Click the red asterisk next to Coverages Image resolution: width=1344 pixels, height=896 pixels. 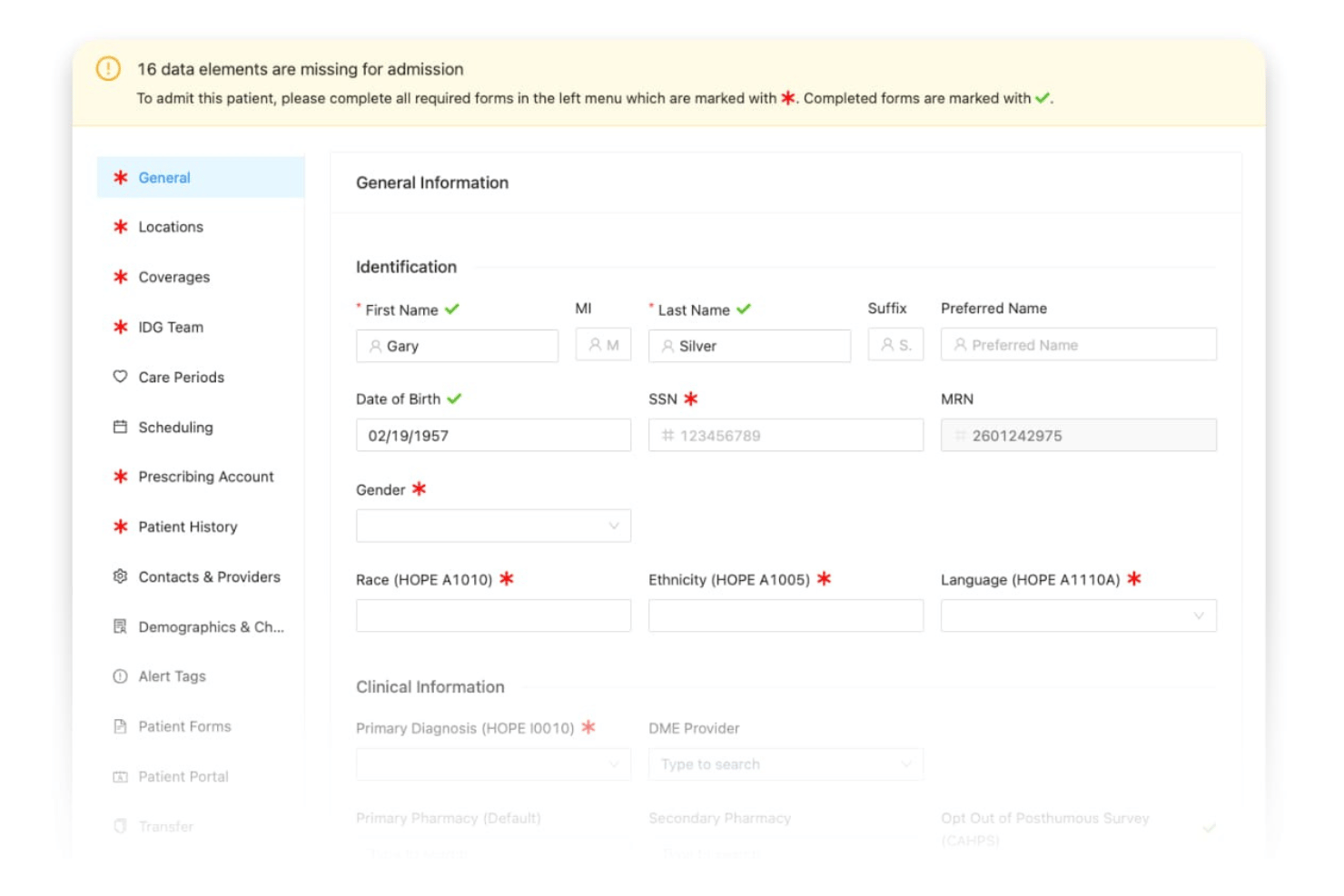pos(120,276)
